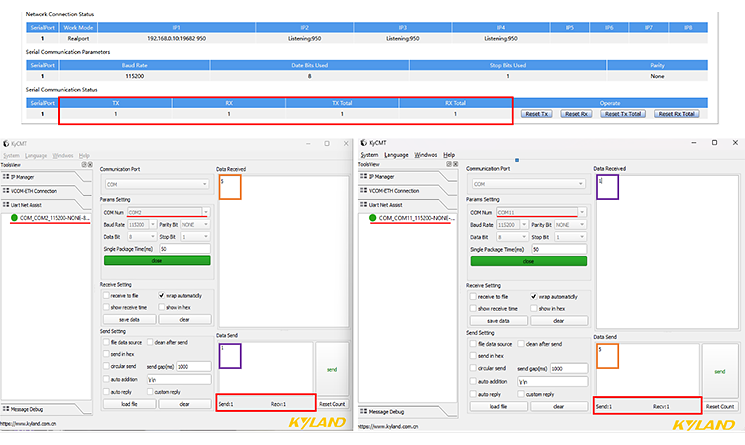The height and width of the screenshot is (445, 745).
Task: Click load file in the COM11 window
Action: click(498, 407)
